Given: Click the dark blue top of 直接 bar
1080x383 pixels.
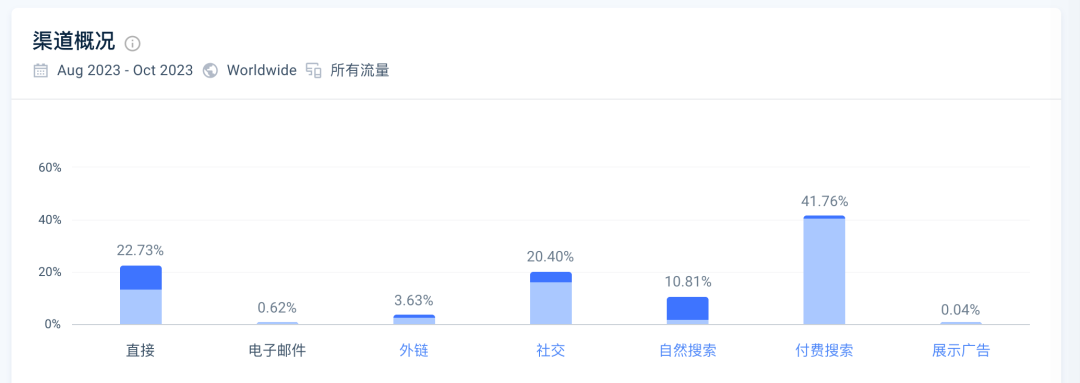Looking at the screenshot, I should coord(141,278).
